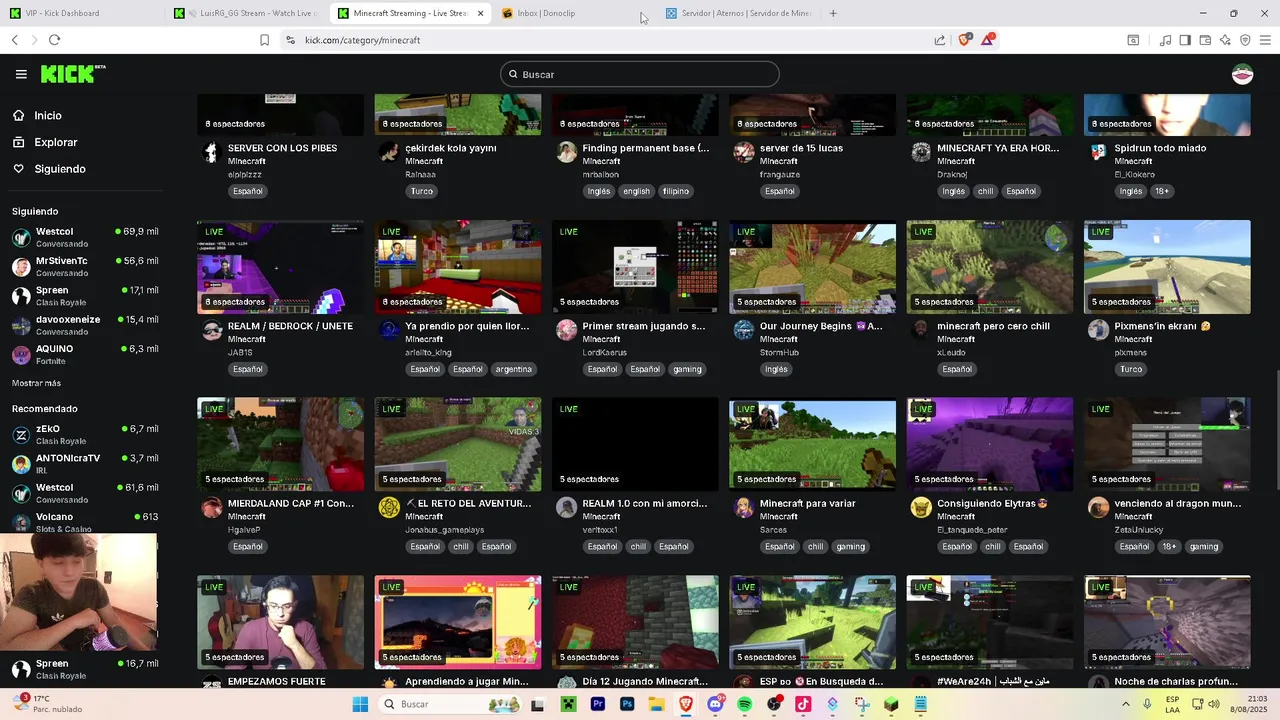Open the Minecraft creeper app in the taskbar
1280x720 pixels.
tap(568, 704)
